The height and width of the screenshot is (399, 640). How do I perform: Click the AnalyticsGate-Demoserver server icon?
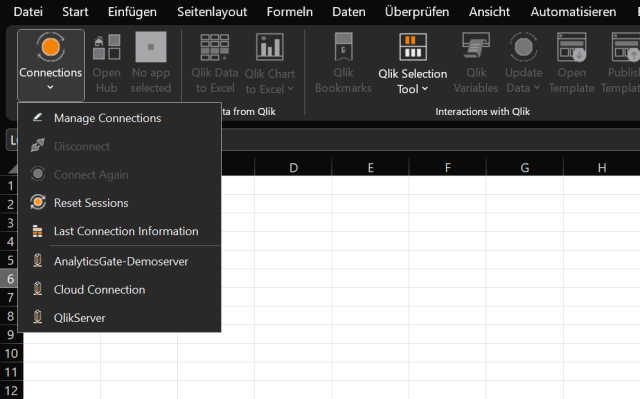pos(38,260)
